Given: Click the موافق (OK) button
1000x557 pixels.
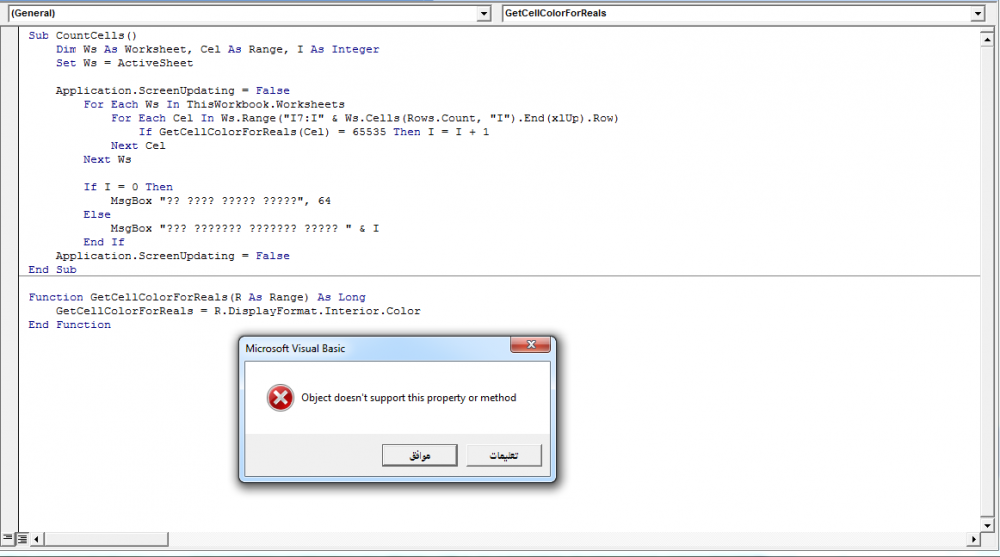Looking at the screenshot, I should [420, 455].
